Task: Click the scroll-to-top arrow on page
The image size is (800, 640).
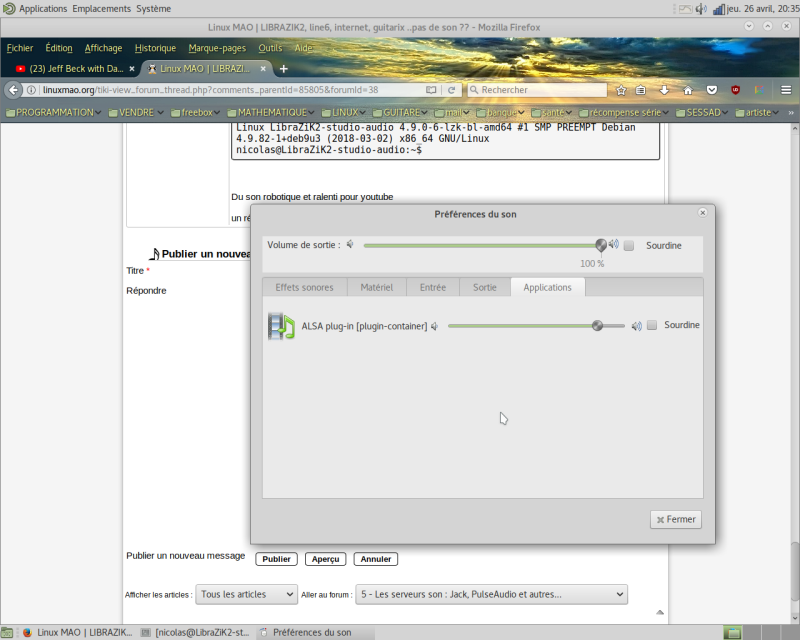Action: (x=660, y=612)
